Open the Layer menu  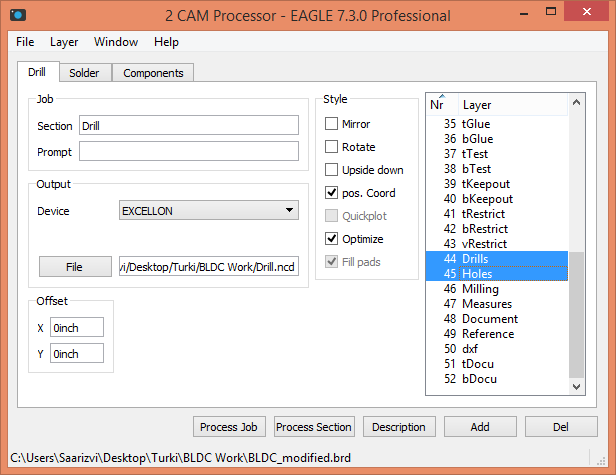(64, 42)
